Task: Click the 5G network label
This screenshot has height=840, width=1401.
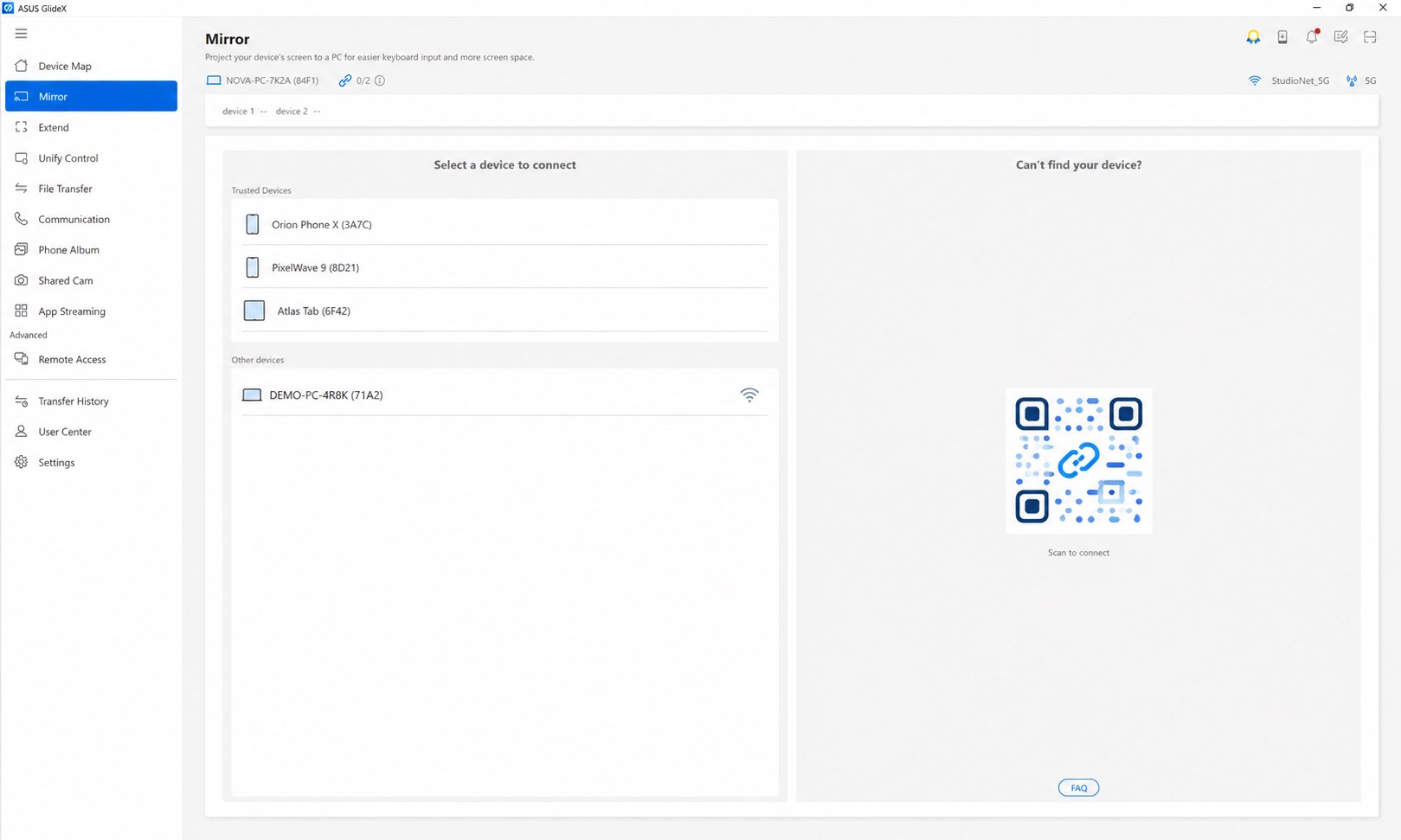Action: (1370, 80)
